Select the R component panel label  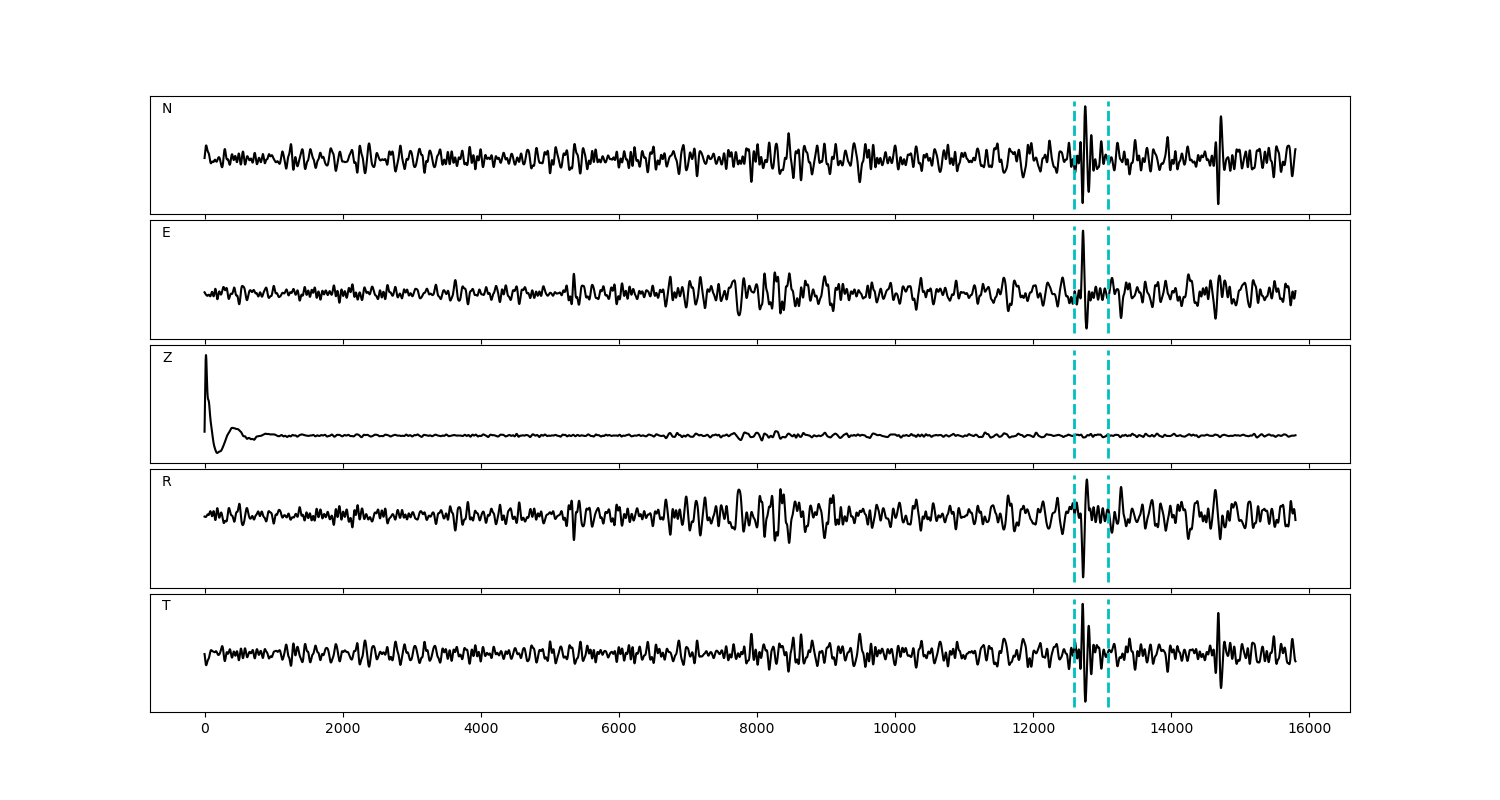167,482
